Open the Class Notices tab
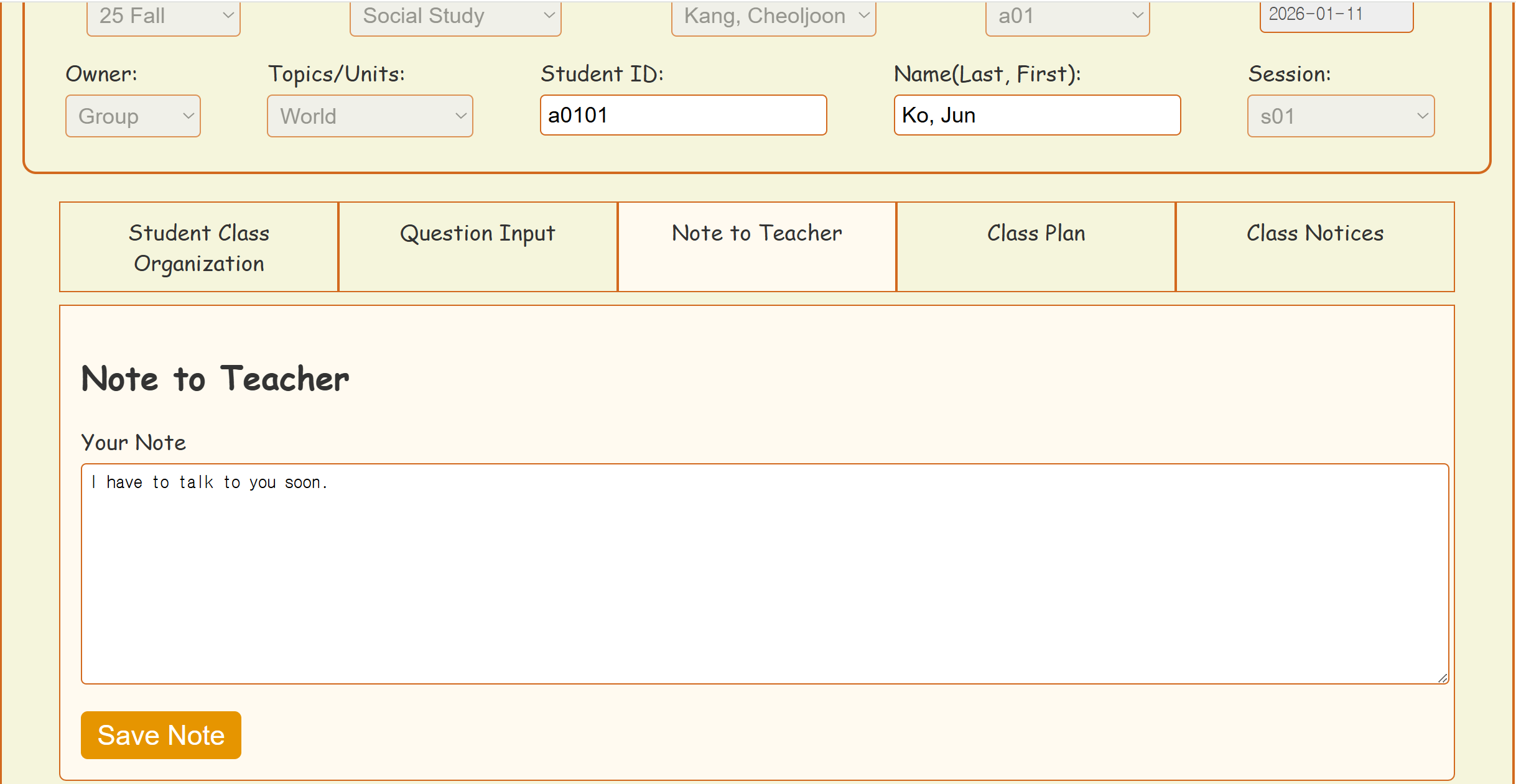Viewport: 1516px width, 784px height. pyautogui.click(x=1315, y=247)
